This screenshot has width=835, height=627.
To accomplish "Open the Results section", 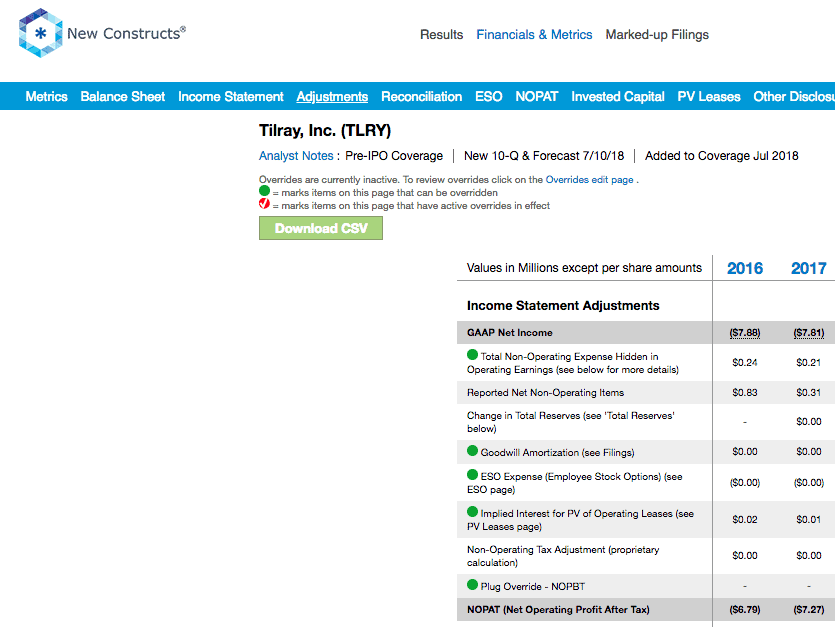I will coord(441,35).
